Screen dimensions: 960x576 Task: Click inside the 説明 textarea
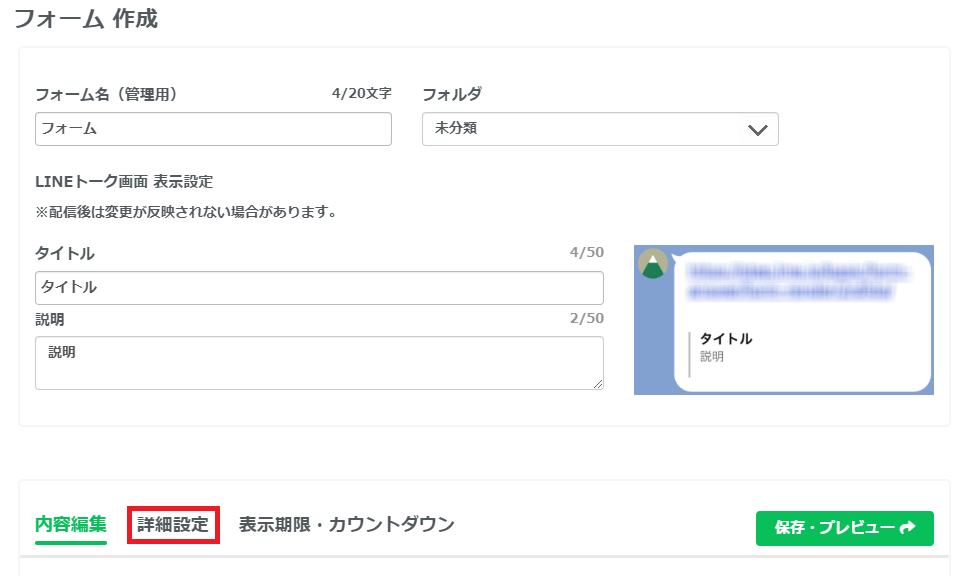[318, 362]
